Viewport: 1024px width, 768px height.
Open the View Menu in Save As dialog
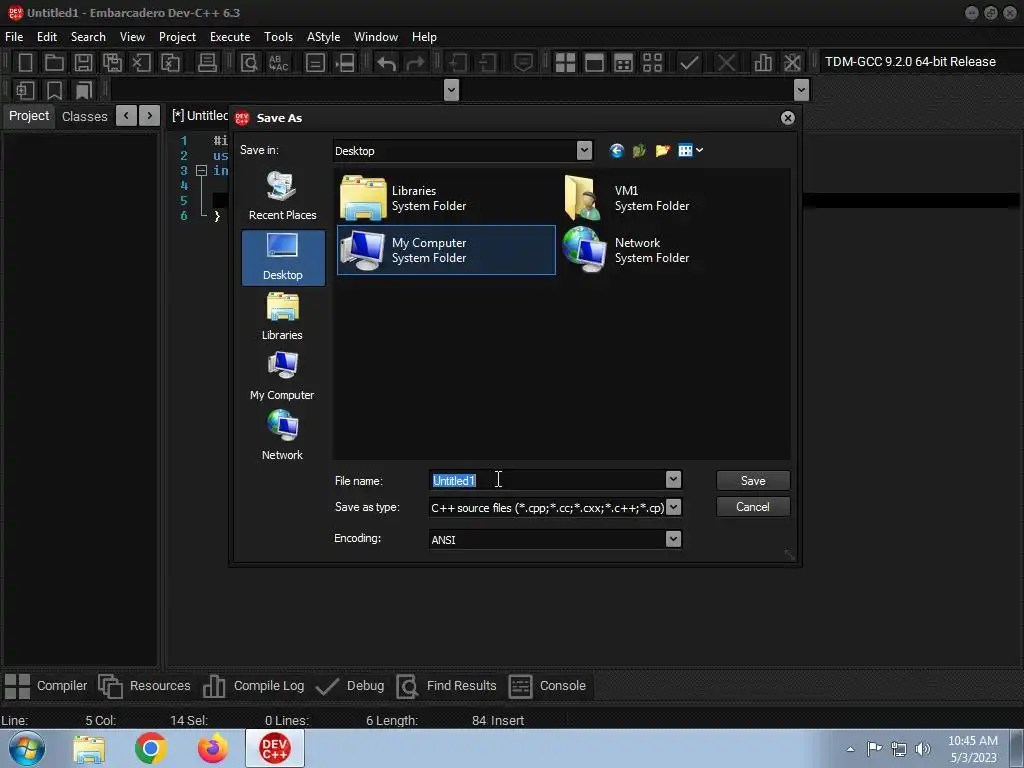(690, 151)
